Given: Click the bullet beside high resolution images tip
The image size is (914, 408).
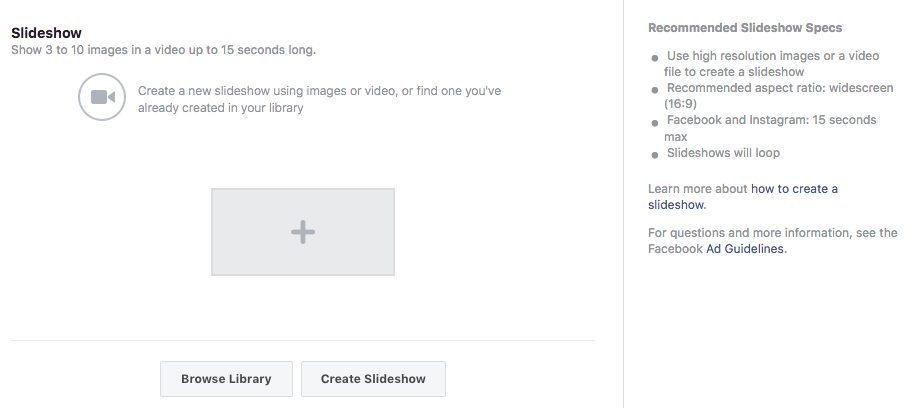Looking at the screenshot, I should (x=655, y=60).
